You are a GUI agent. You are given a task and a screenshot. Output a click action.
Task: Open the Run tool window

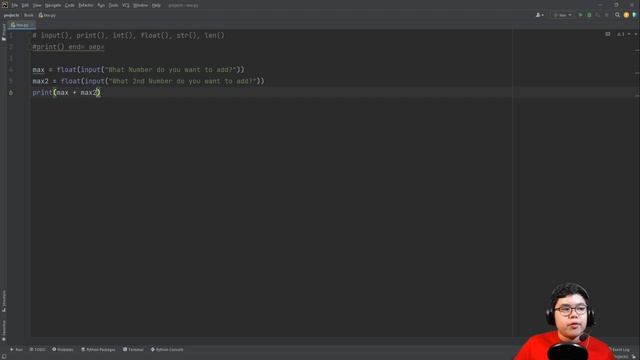point(16,350)
